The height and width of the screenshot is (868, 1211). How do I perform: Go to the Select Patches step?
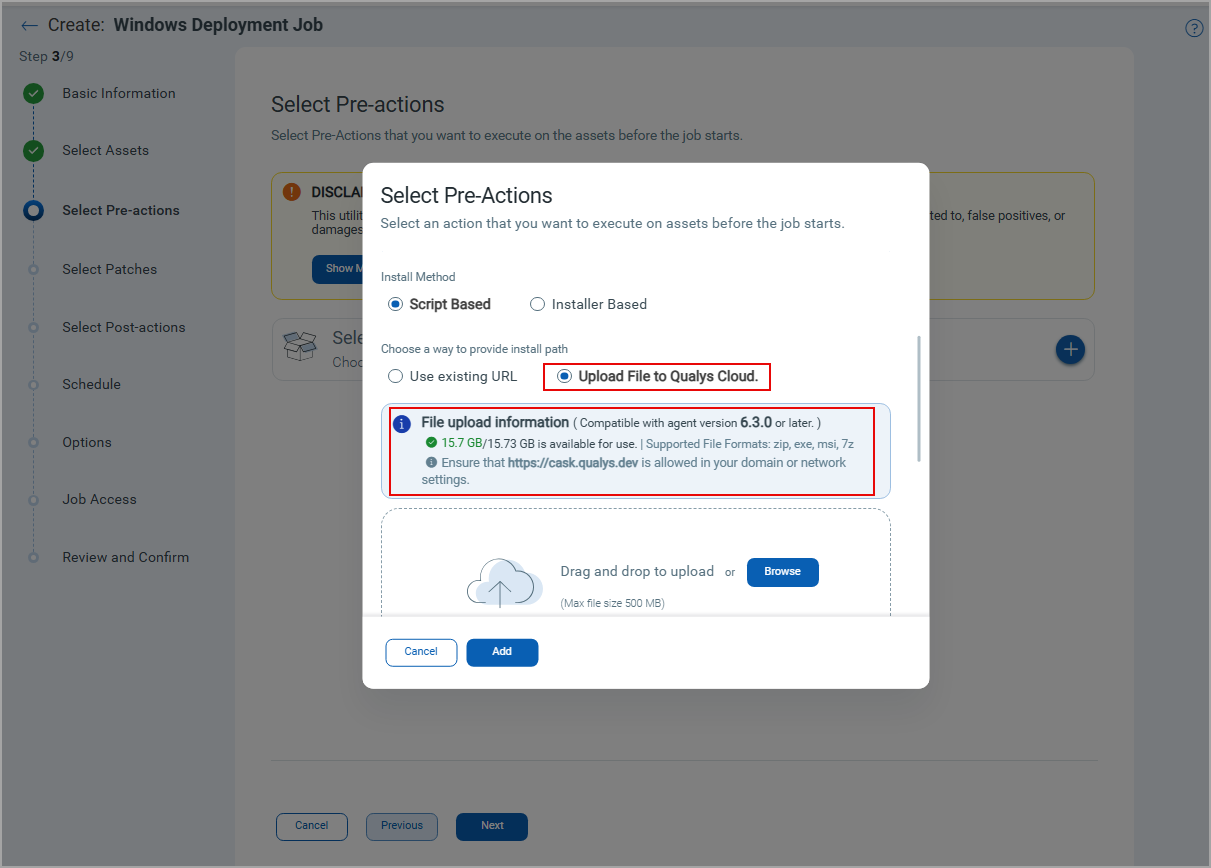click(109, 269)
